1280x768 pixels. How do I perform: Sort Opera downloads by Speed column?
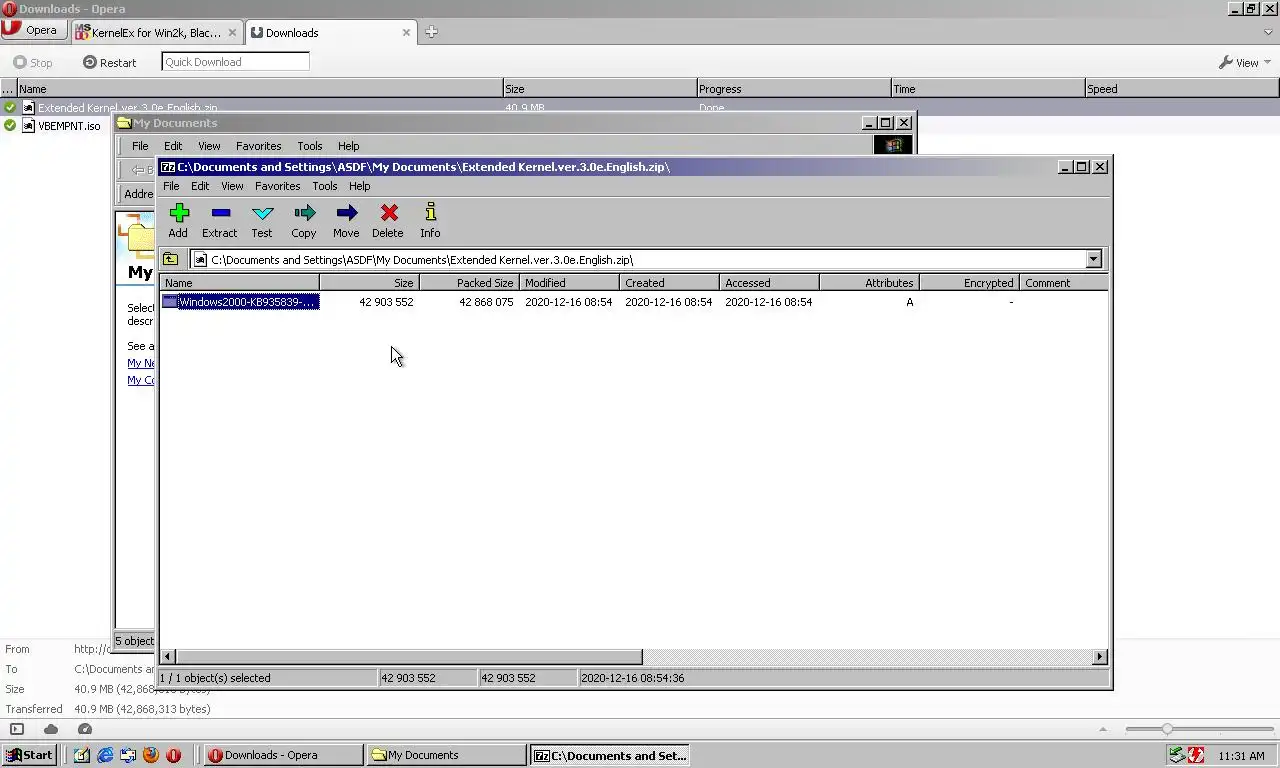click(x=1182, y=89)
